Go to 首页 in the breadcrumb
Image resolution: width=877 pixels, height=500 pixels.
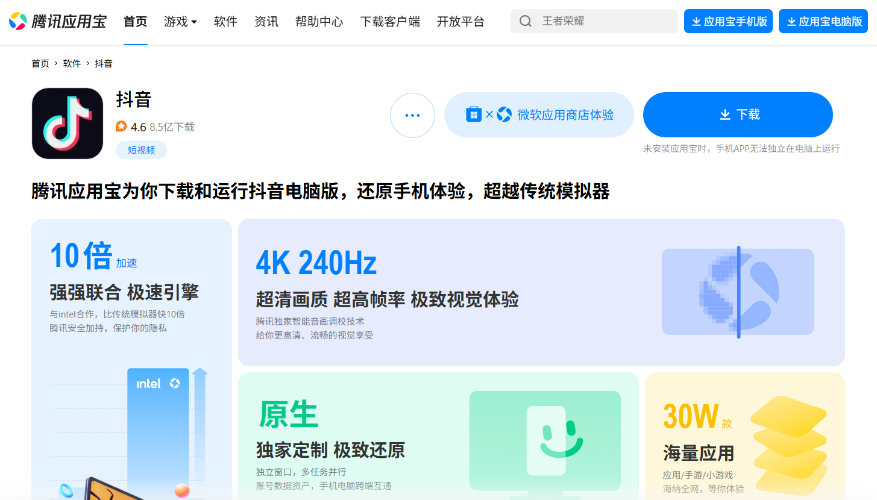click(40, 64)
